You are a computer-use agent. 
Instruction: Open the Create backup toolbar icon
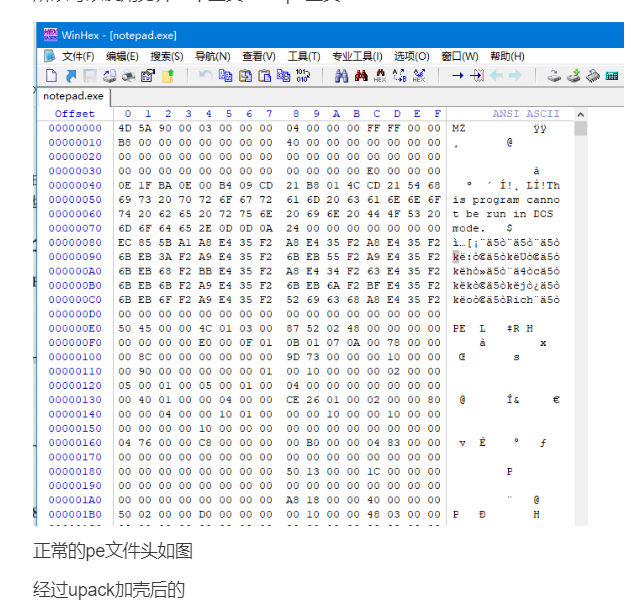click(x=109, y=76)
